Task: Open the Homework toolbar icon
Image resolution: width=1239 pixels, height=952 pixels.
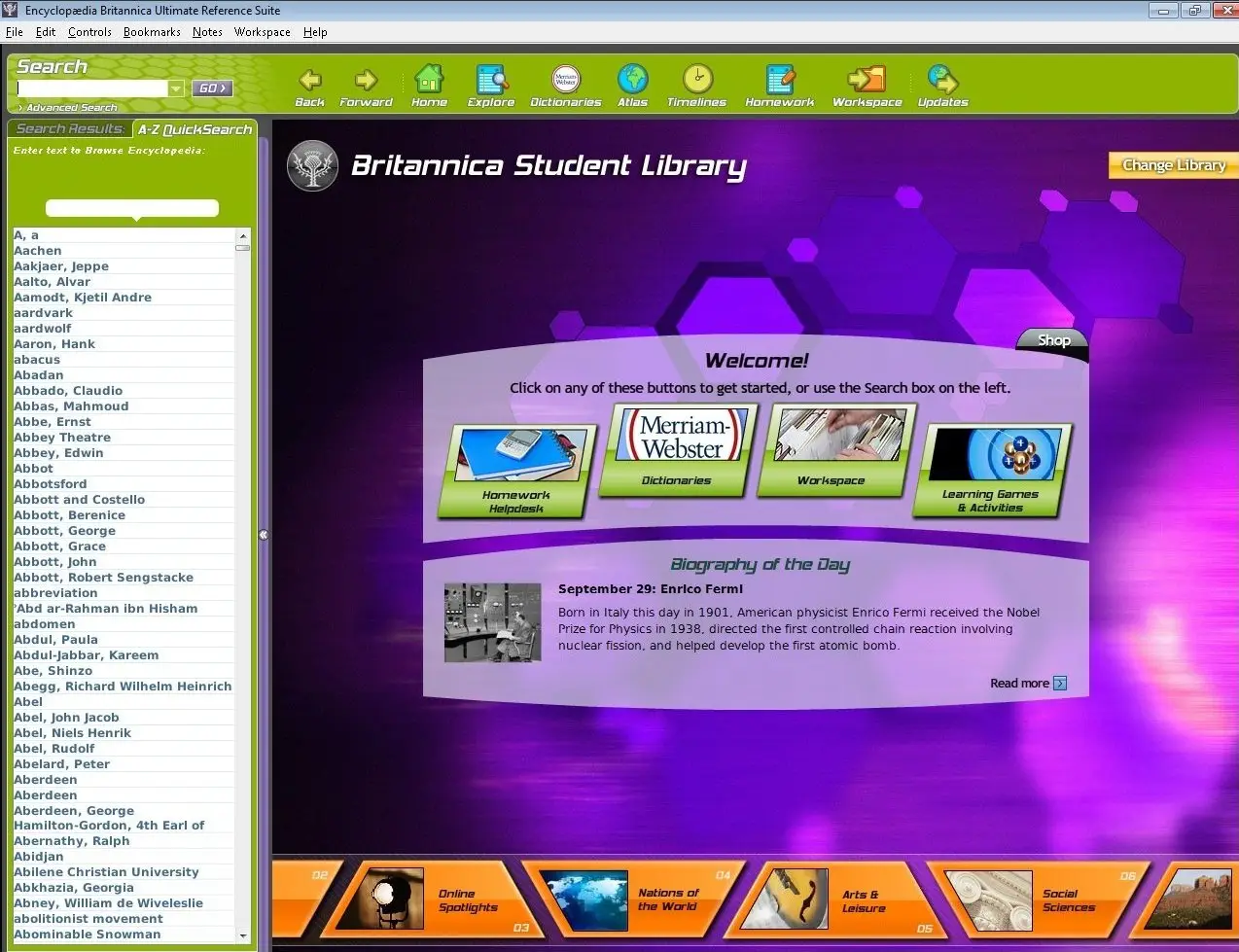Action: 780,86
